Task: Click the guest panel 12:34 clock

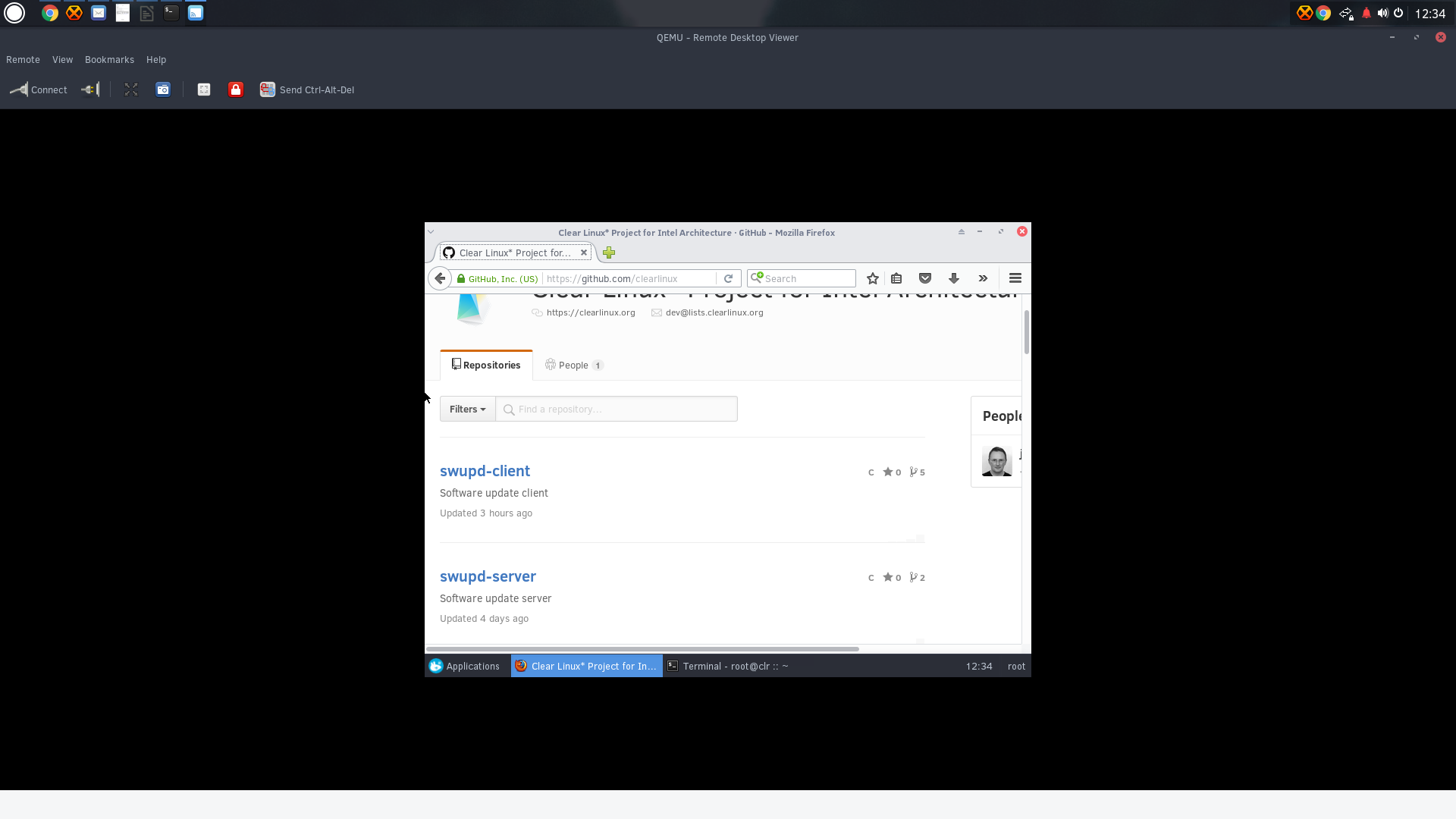Action: tap(979, 666)
